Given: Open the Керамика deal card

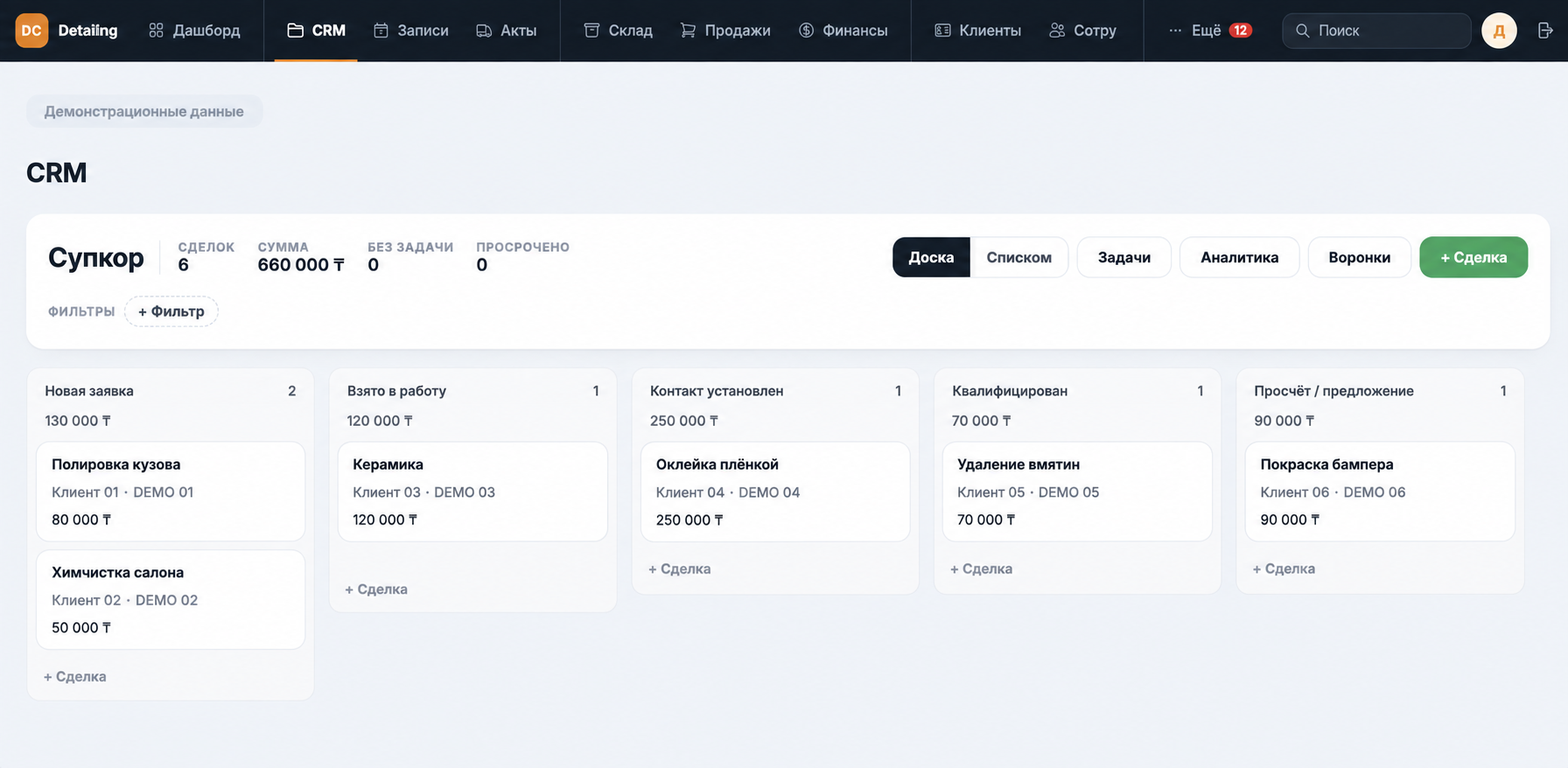Looking at the screenshot, I should click(x=472, y=492).
